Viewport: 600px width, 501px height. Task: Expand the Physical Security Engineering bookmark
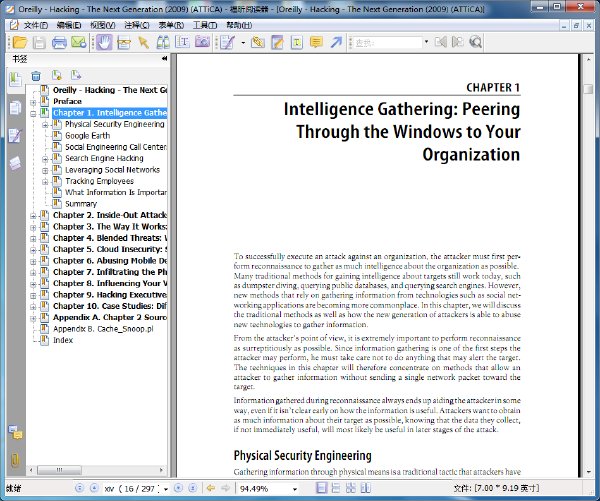coord(45,125)
